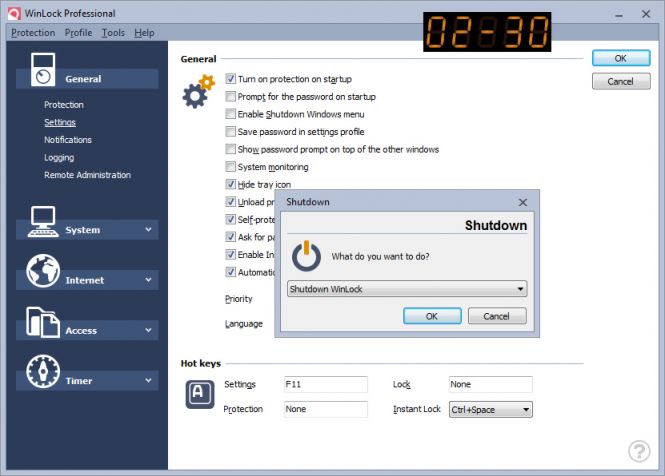Image resolution: width=665 pixels, height=476 pixels.
Task: Expand the Timer sidebar section chevron
Action: (x=148, y=381)
